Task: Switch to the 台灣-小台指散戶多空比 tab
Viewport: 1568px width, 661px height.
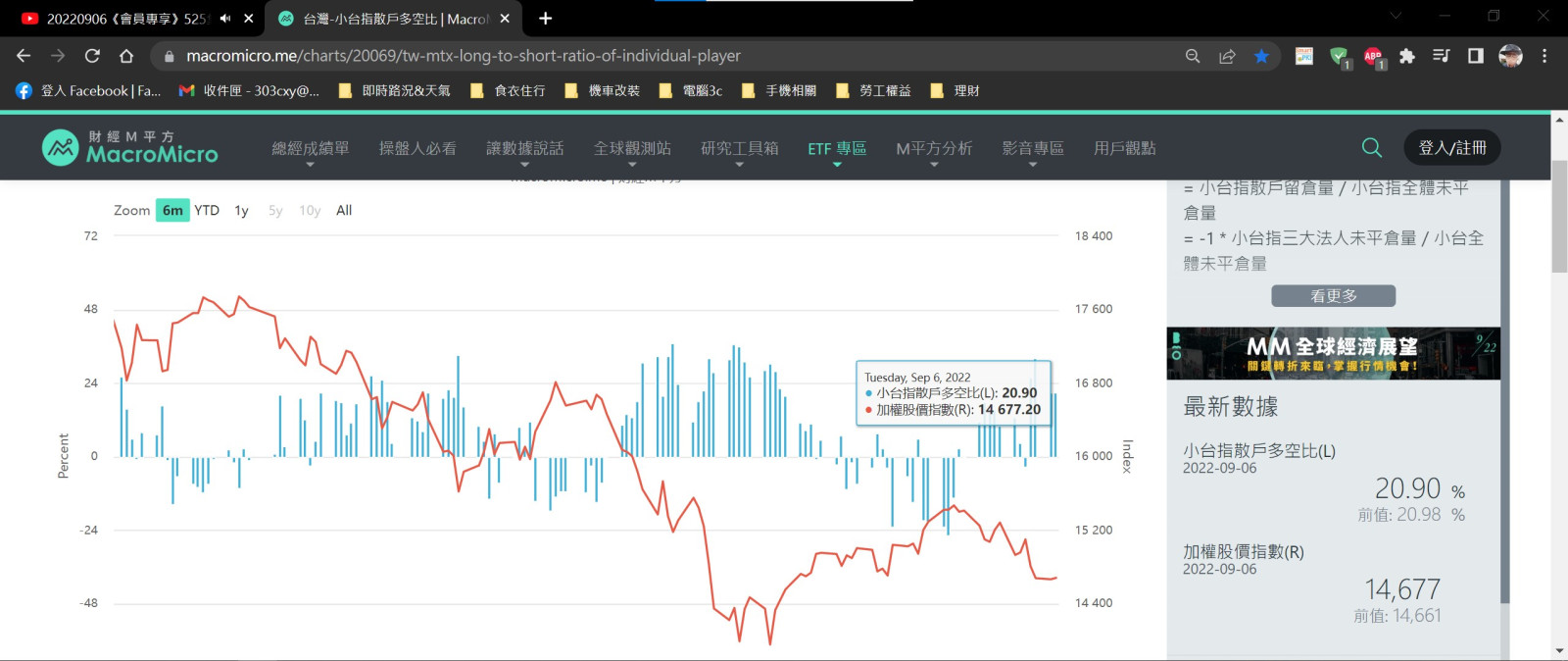Action: [392, 19]
